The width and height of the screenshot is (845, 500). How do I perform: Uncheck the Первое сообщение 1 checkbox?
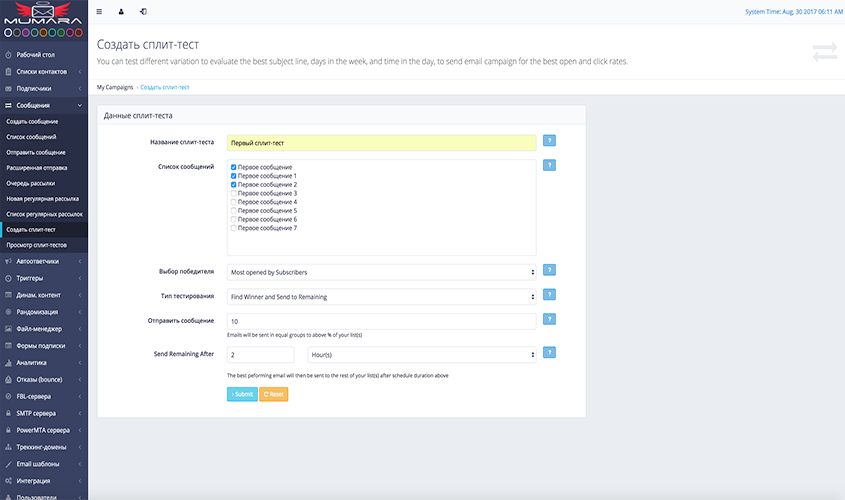[x=234, y=176]
